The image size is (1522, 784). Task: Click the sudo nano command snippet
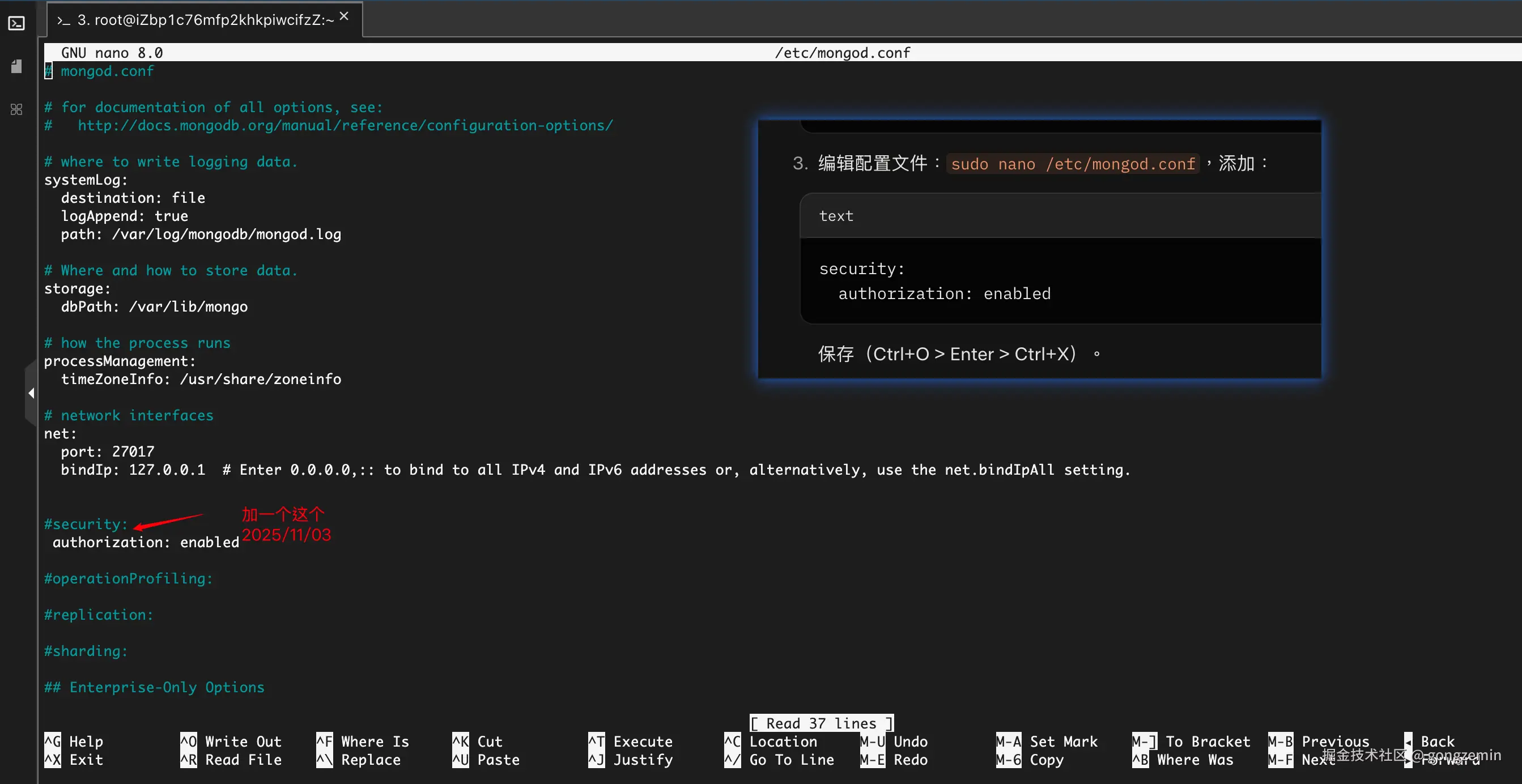tap(1073, 164)
